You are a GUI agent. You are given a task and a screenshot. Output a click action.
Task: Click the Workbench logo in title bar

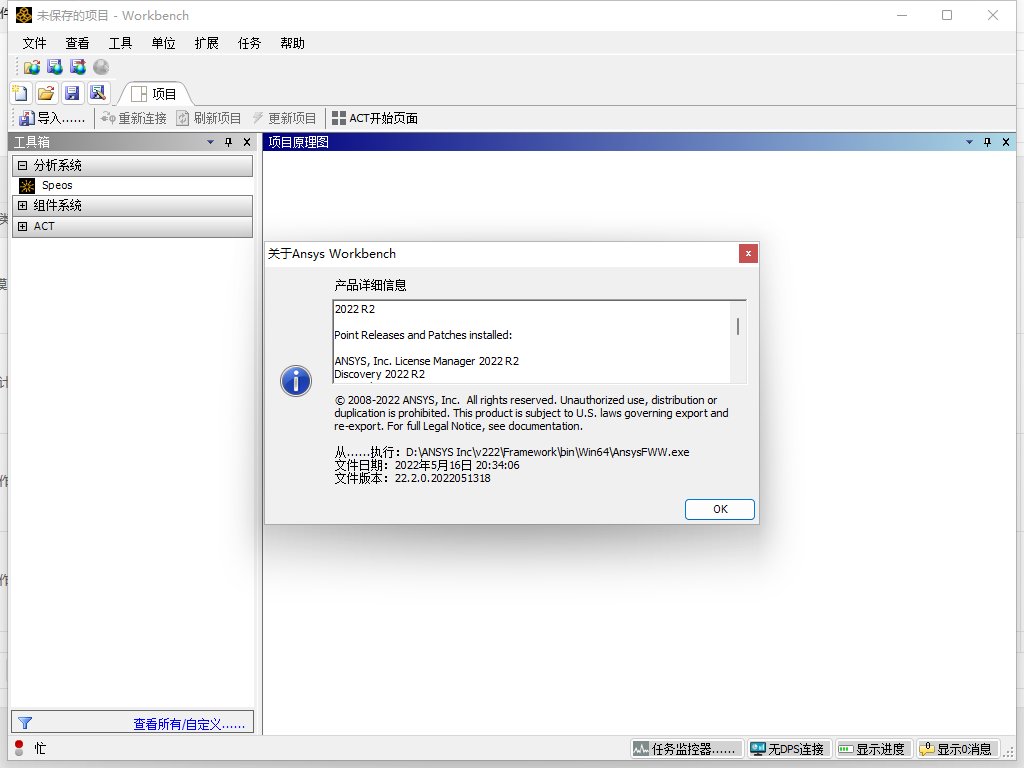[24, 15]
